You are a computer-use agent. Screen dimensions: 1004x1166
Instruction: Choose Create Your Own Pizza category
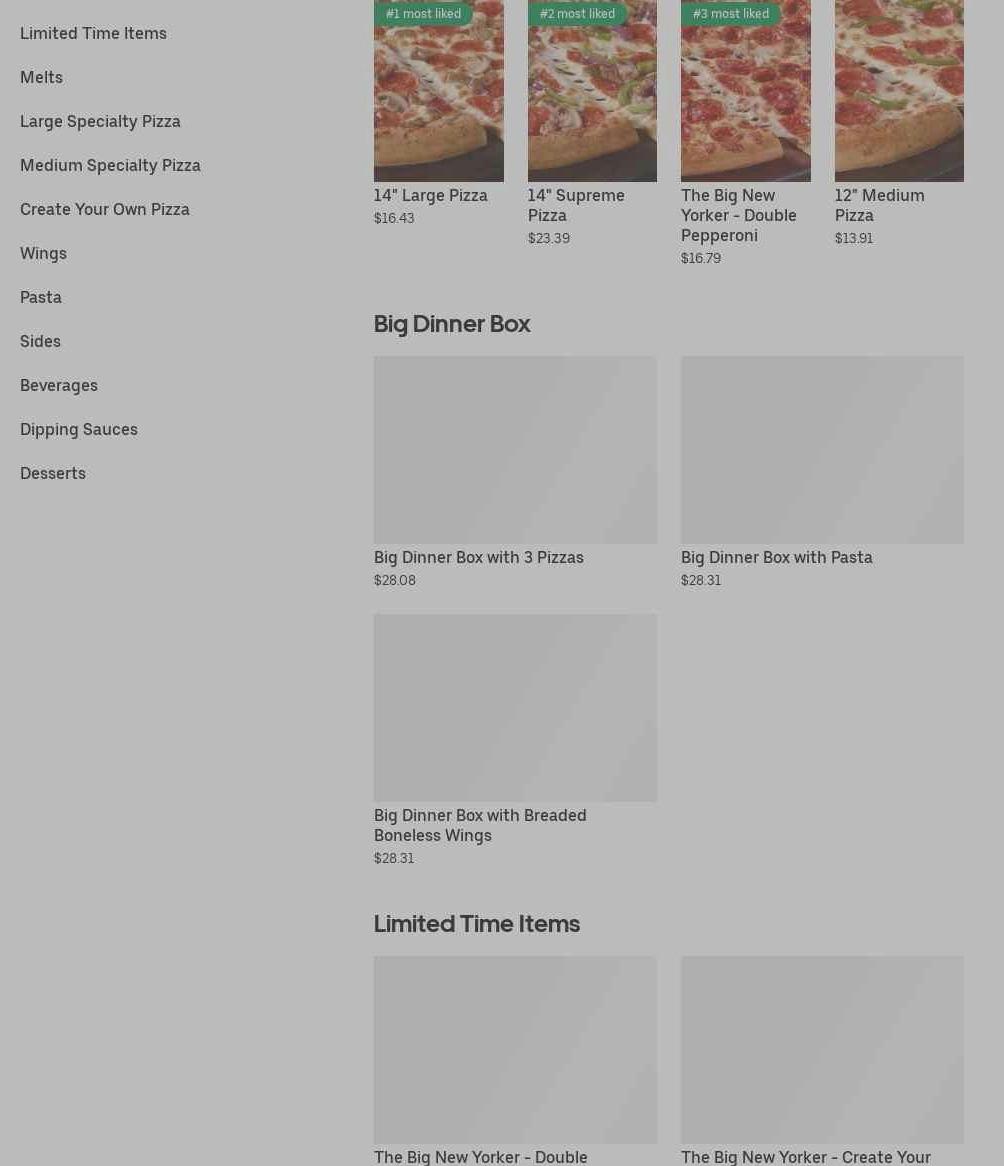click(105, 209)
